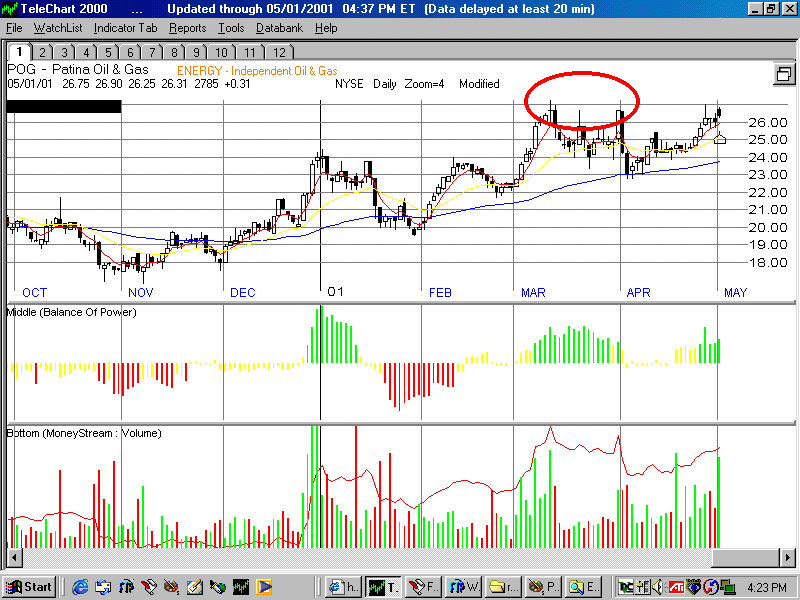Switch to the TeleChart taskbar button
800x600 pixels.
tap(383, 587)
